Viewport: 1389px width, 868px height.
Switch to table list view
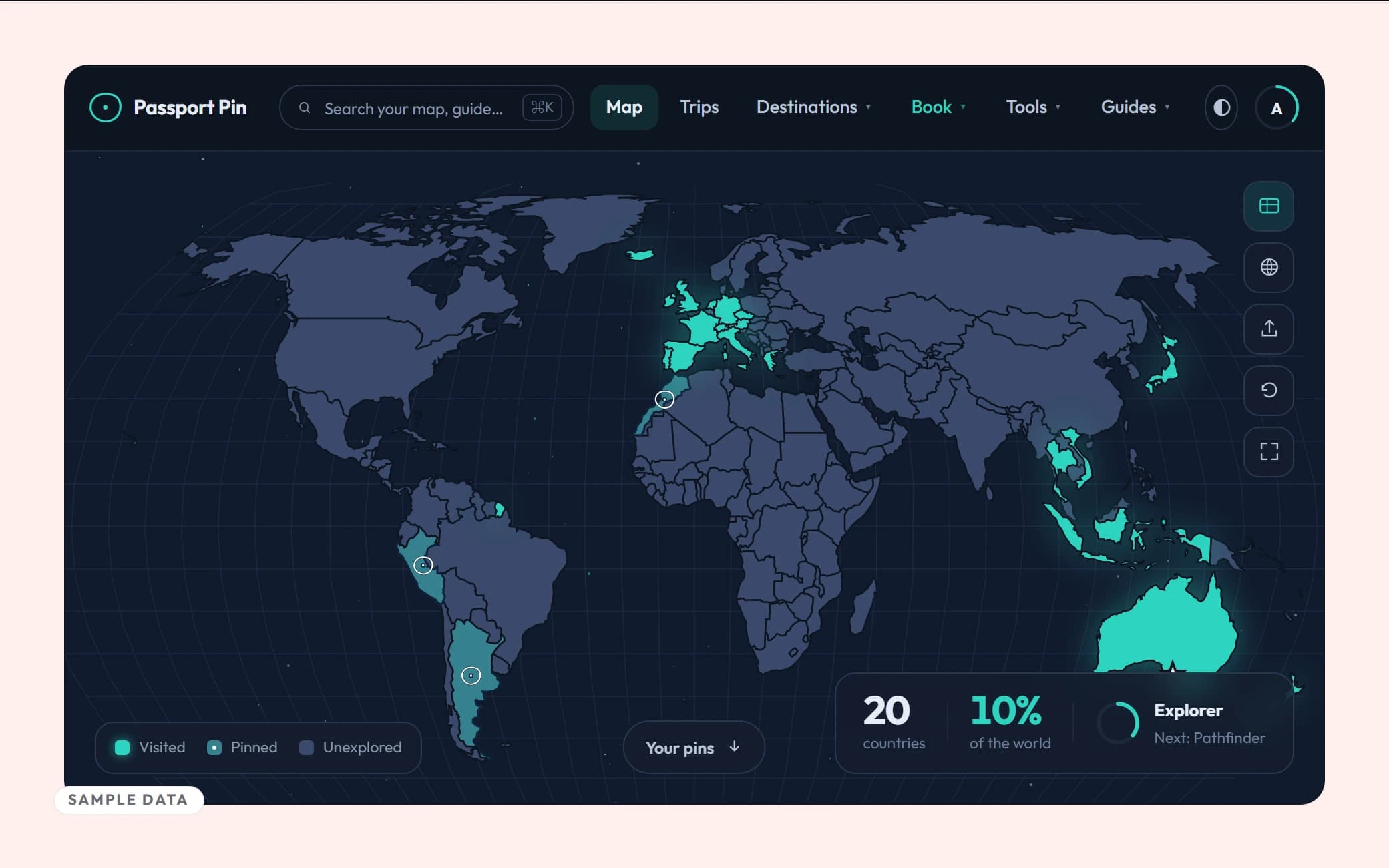point(1269,206)
